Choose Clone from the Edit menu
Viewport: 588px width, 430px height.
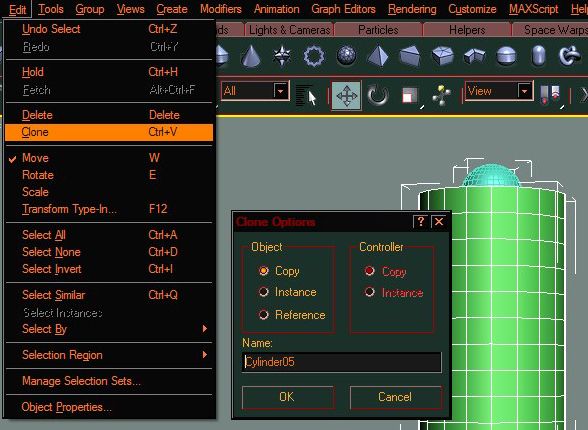[110, 132]
